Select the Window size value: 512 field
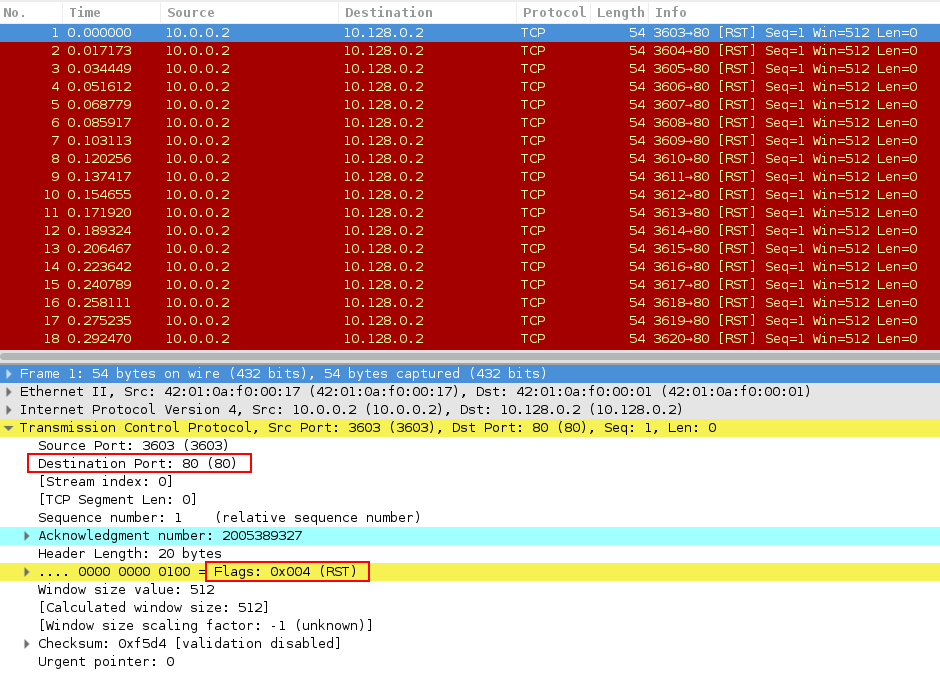Image resolution: width=940 pixels, height=677 pixels. click(470, 589)
